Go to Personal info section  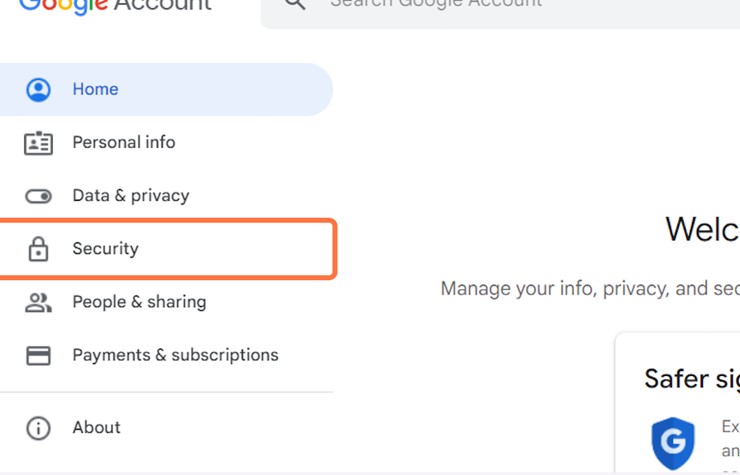pyautogui.click(x=123, y=143)
